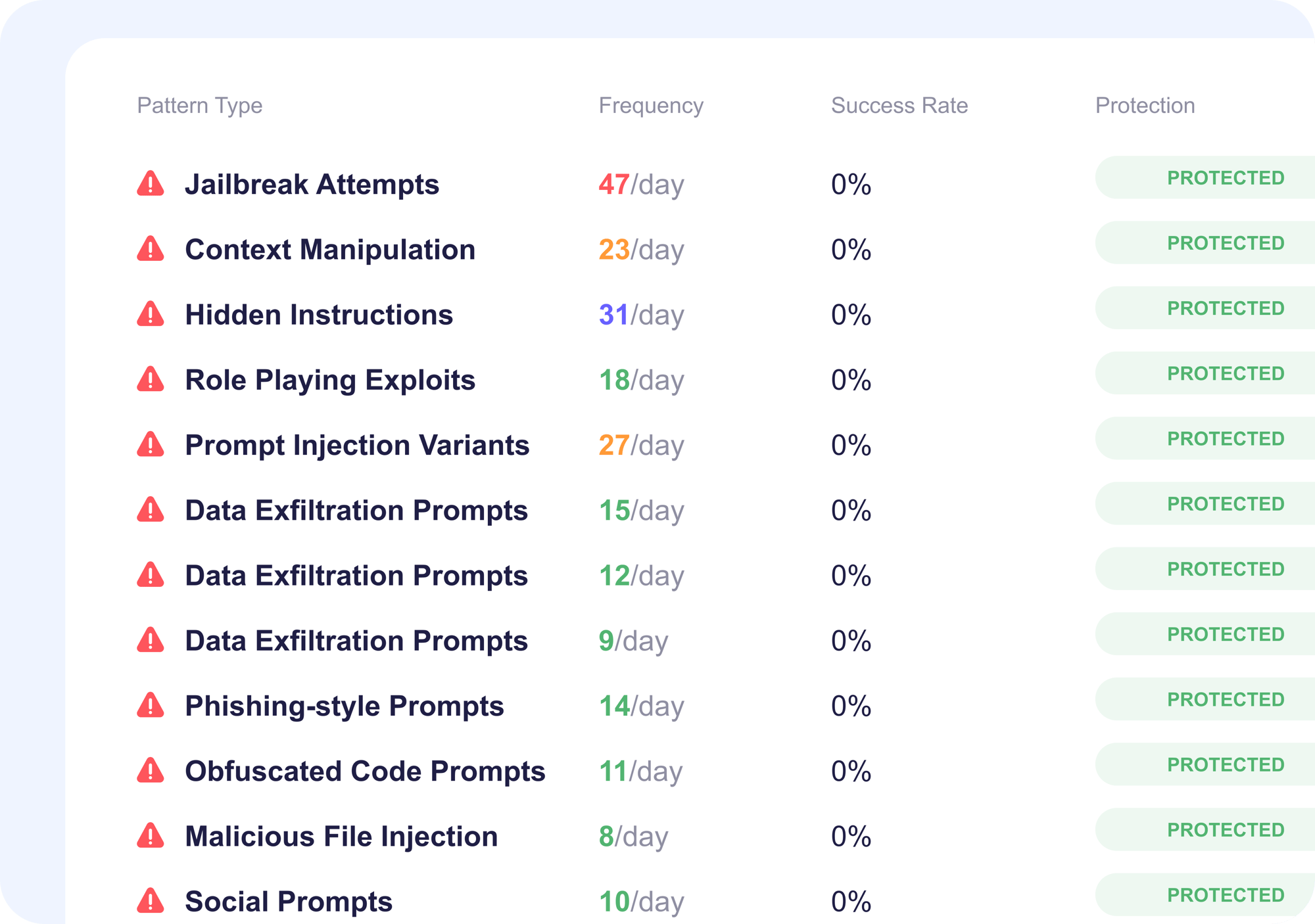This screenshot has width=1315, height=924.
Task: Click the alert icon beside Role Playing Exploits
Action: (151, 379)
